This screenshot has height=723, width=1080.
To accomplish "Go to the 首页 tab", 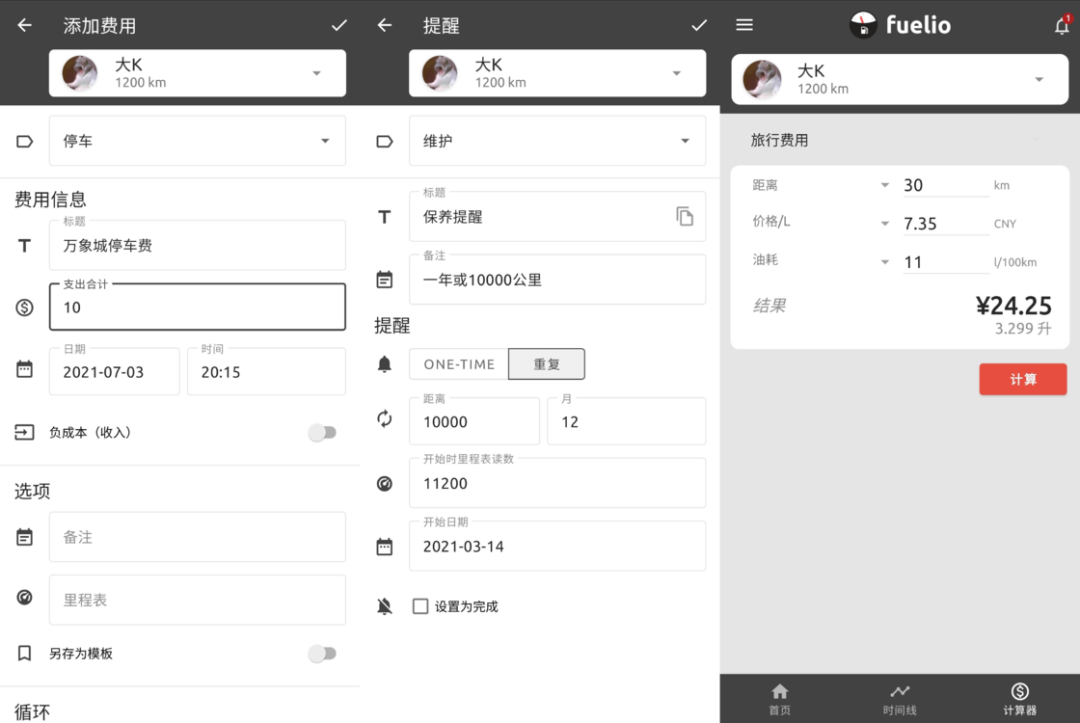I will tap(780, 698).
